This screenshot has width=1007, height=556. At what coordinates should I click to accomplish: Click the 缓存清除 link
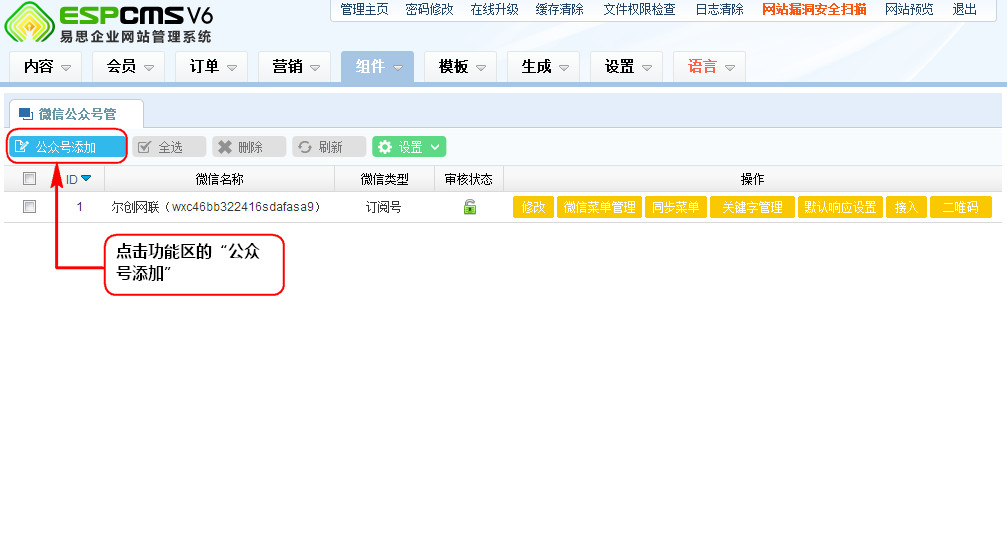point(559,10)
